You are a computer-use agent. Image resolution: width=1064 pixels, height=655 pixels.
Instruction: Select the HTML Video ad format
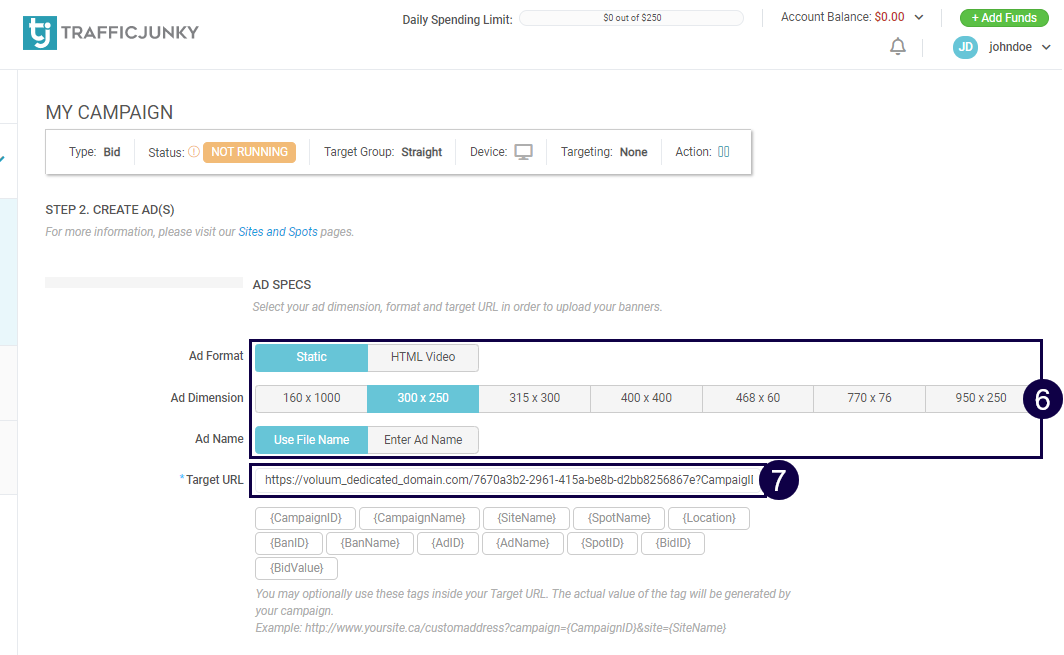[422, 357]
